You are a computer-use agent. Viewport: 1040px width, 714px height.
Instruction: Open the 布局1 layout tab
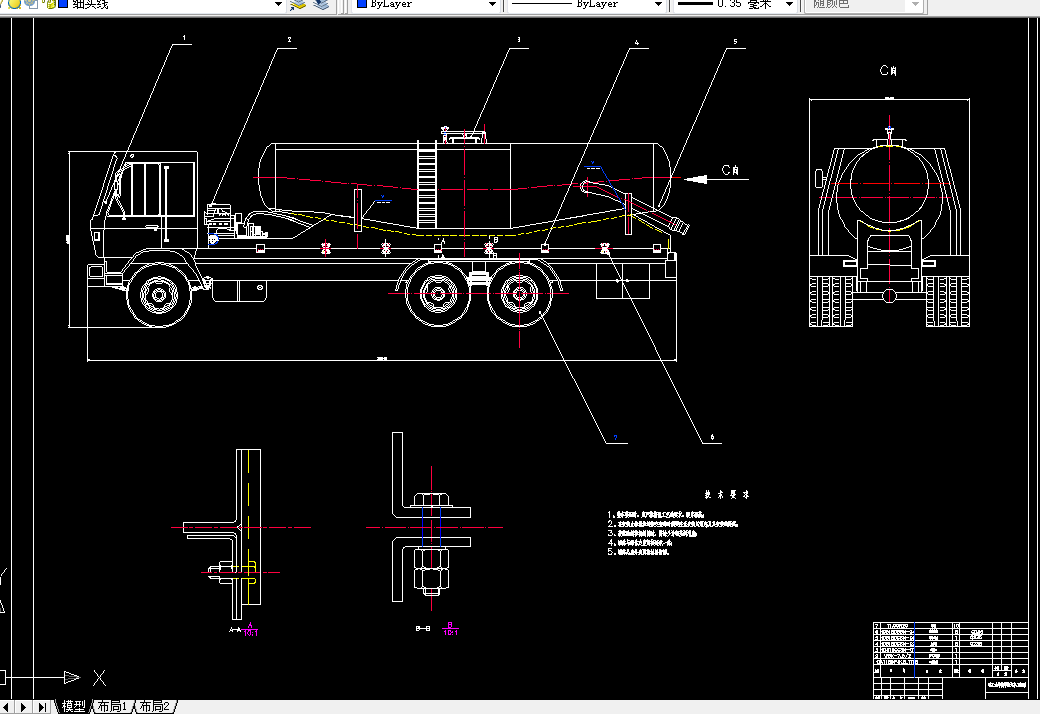point(112,707)
